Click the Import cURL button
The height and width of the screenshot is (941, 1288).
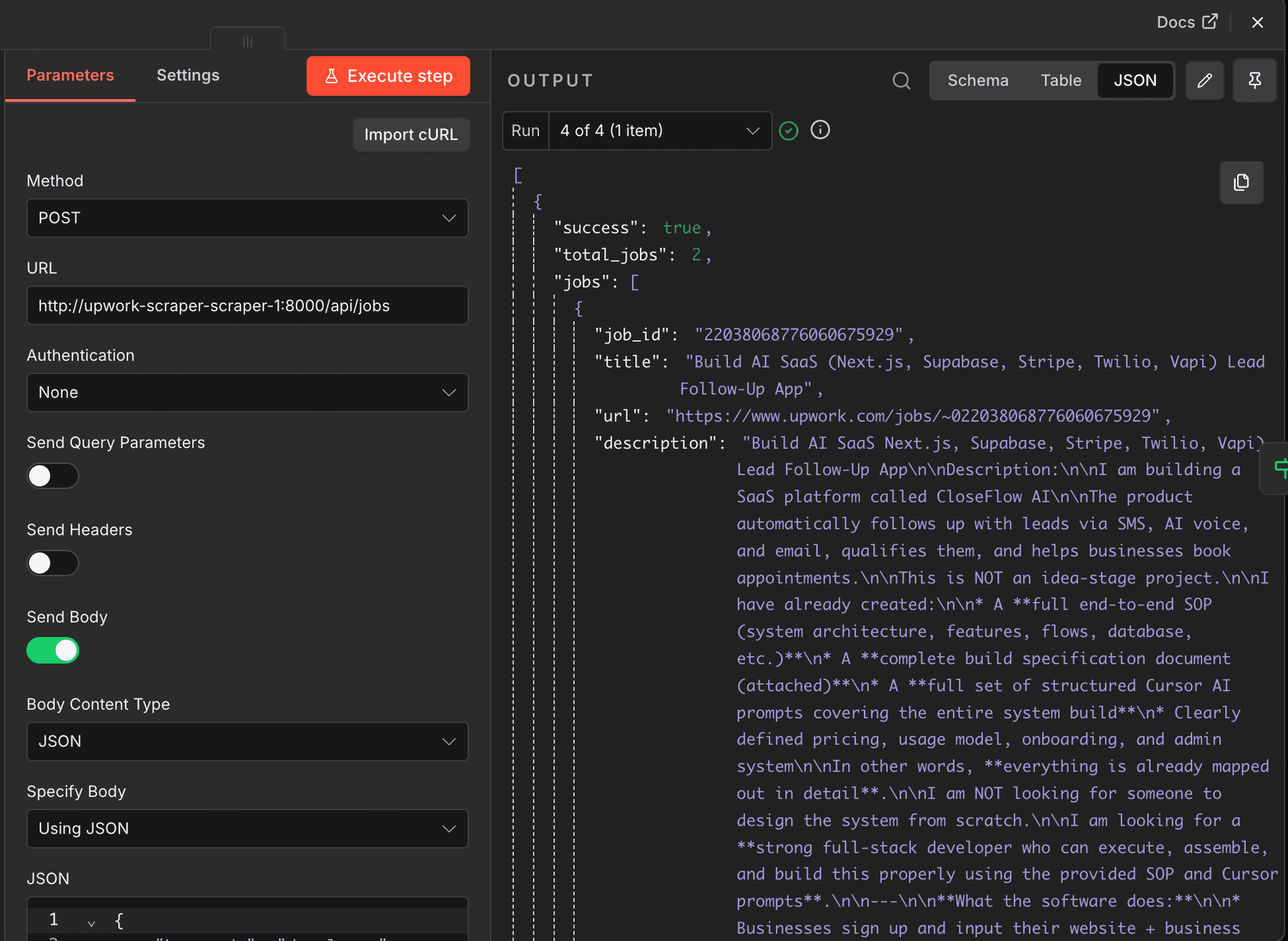[x=411, y=135]
